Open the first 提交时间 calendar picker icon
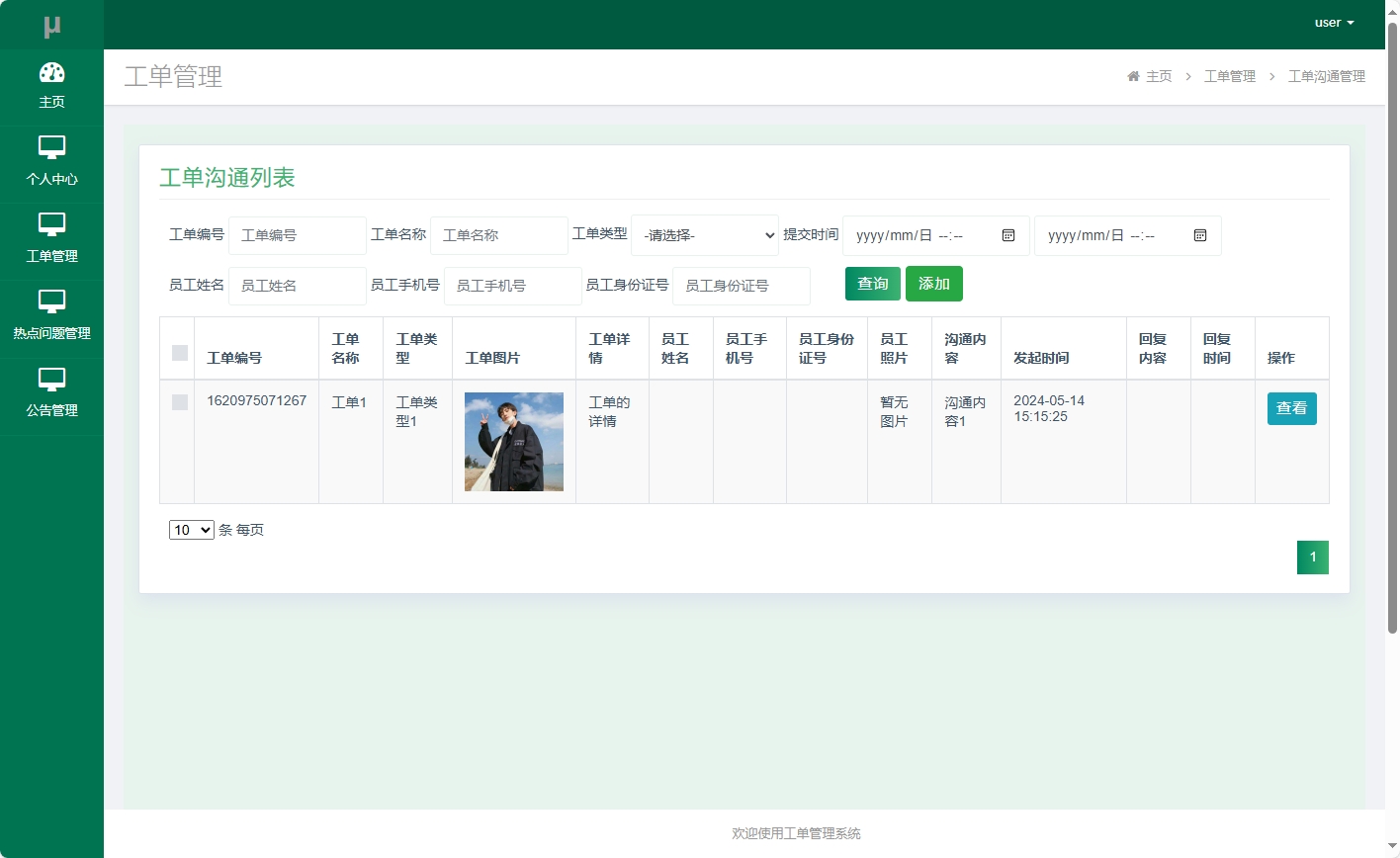The height and width of the screenshot is (858, 1400). pos(1008,235)
